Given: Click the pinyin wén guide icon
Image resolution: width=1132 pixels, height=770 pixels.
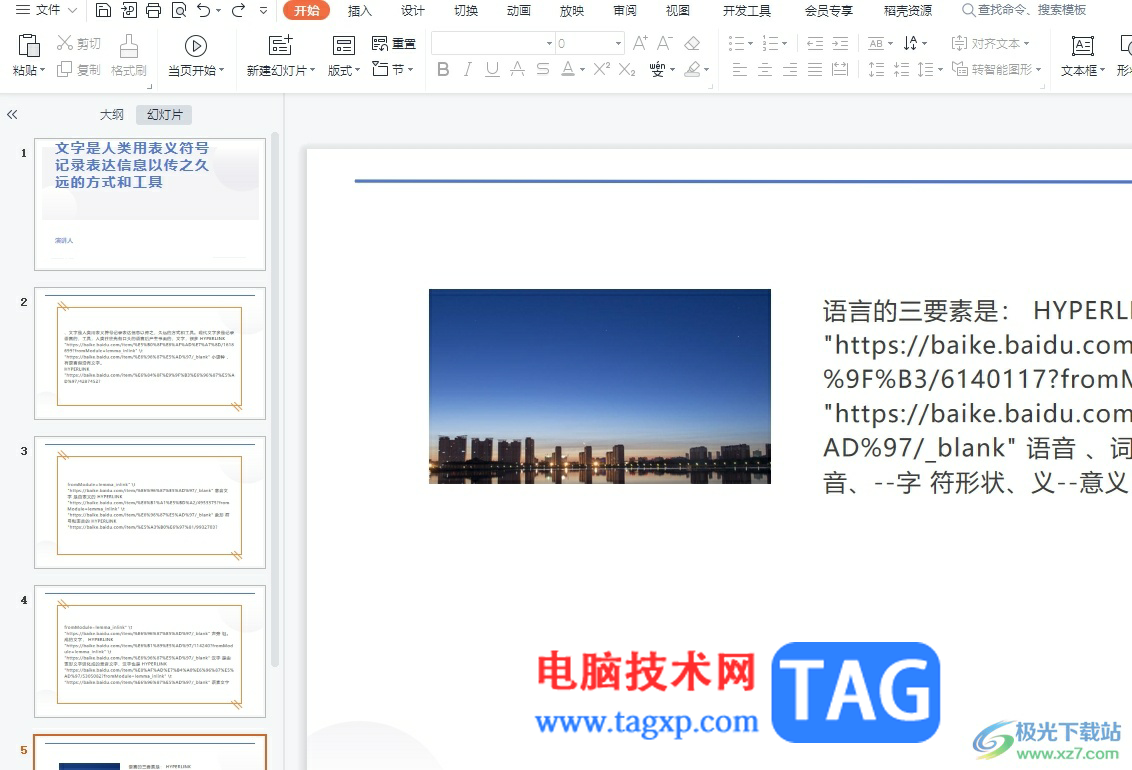Looking at the screenshot, I should click(x=657, y=69).
